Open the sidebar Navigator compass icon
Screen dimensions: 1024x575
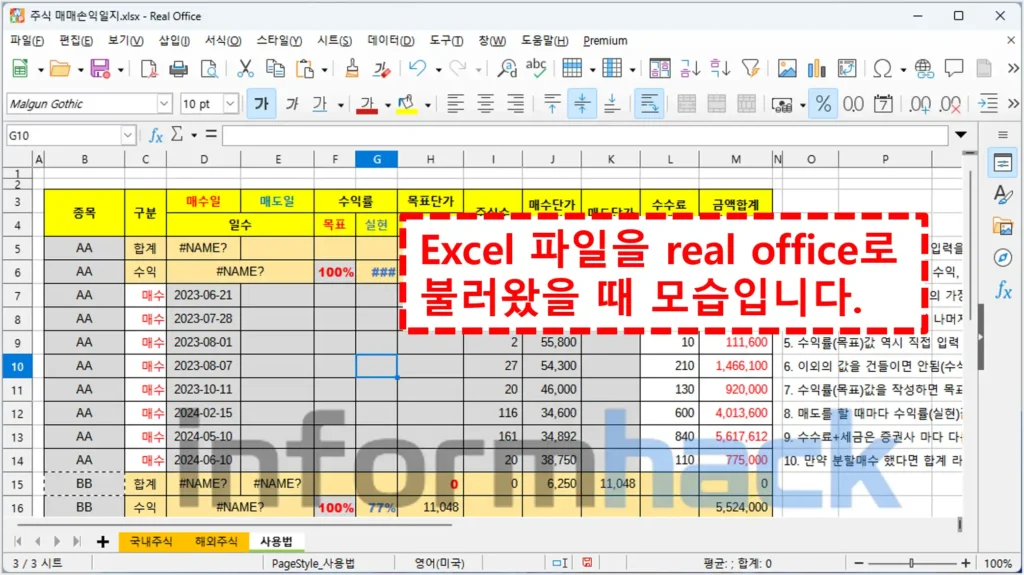click(1002, 258)
